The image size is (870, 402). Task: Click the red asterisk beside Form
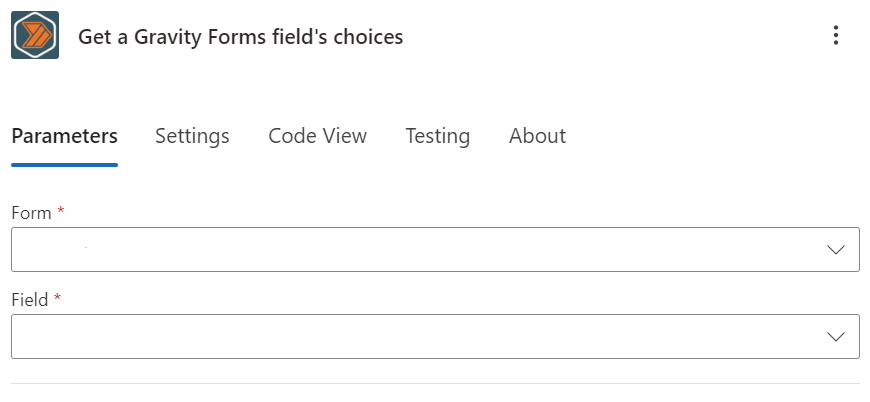(60, 211)
